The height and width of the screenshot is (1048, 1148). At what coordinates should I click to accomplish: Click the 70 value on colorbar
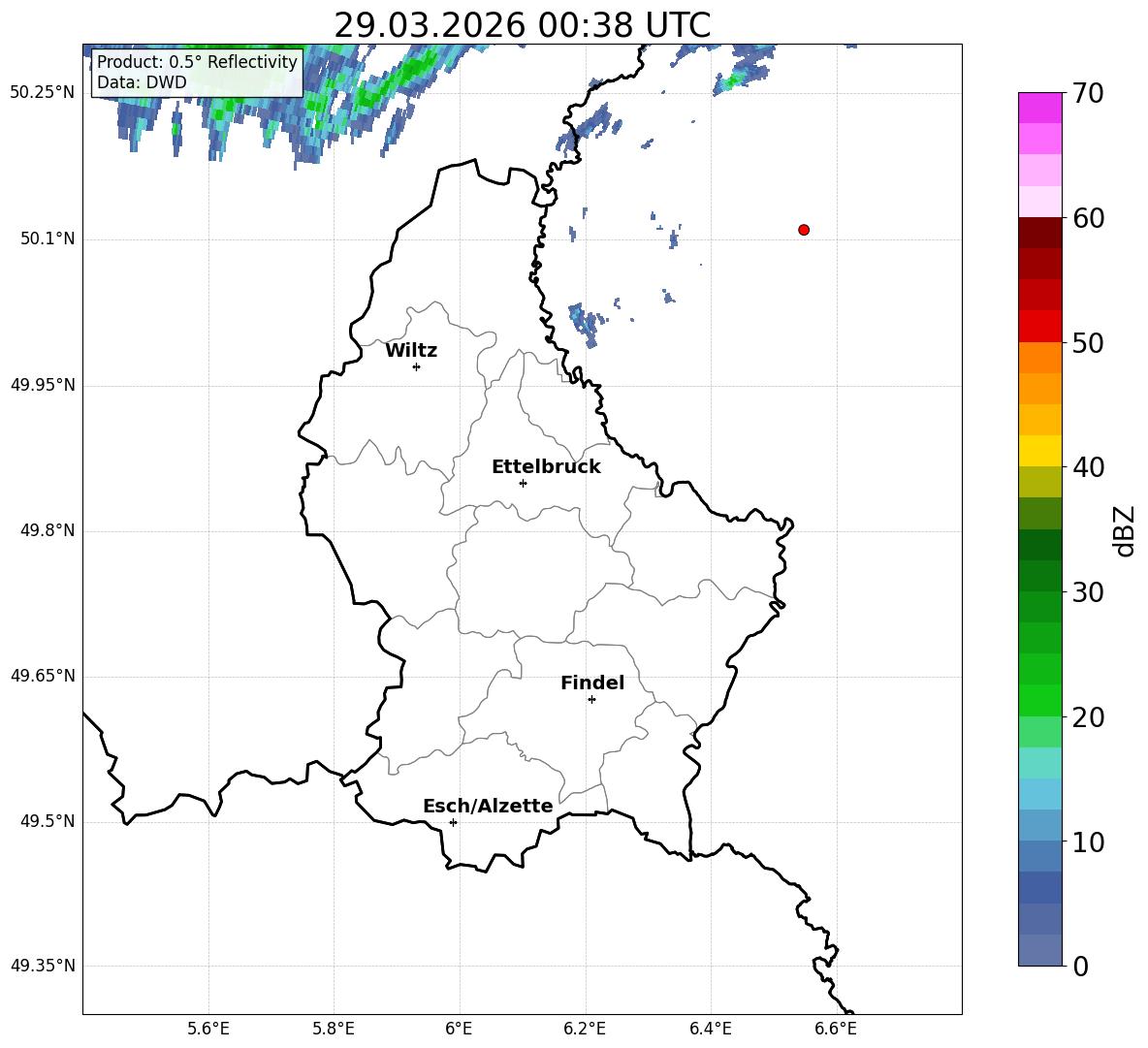(x=1087, y=93)
